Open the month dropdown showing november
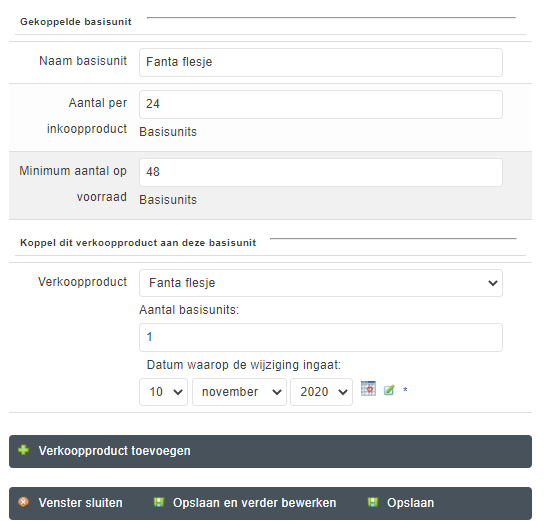The image size is (544, 521). pos(239,392)
